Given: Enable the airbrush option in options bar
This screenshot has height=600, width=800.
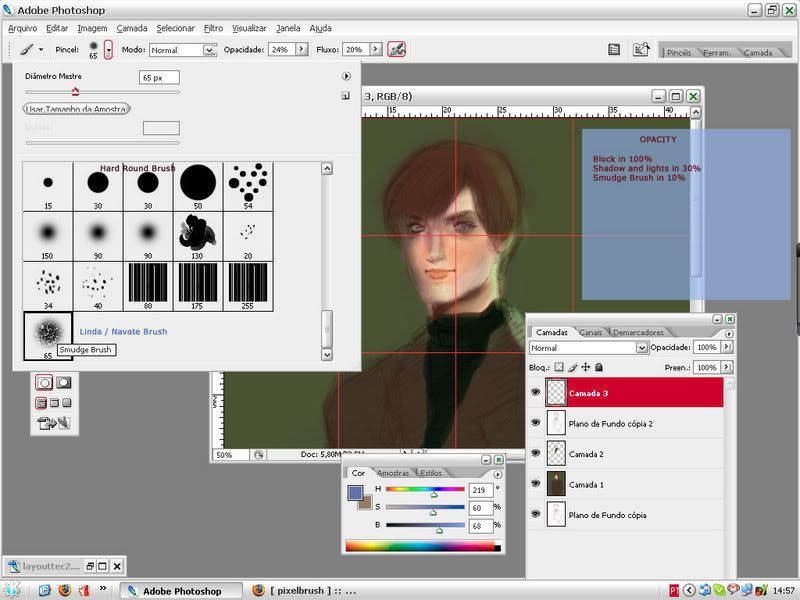Looking at the screenshot, I should click(397, 49).
